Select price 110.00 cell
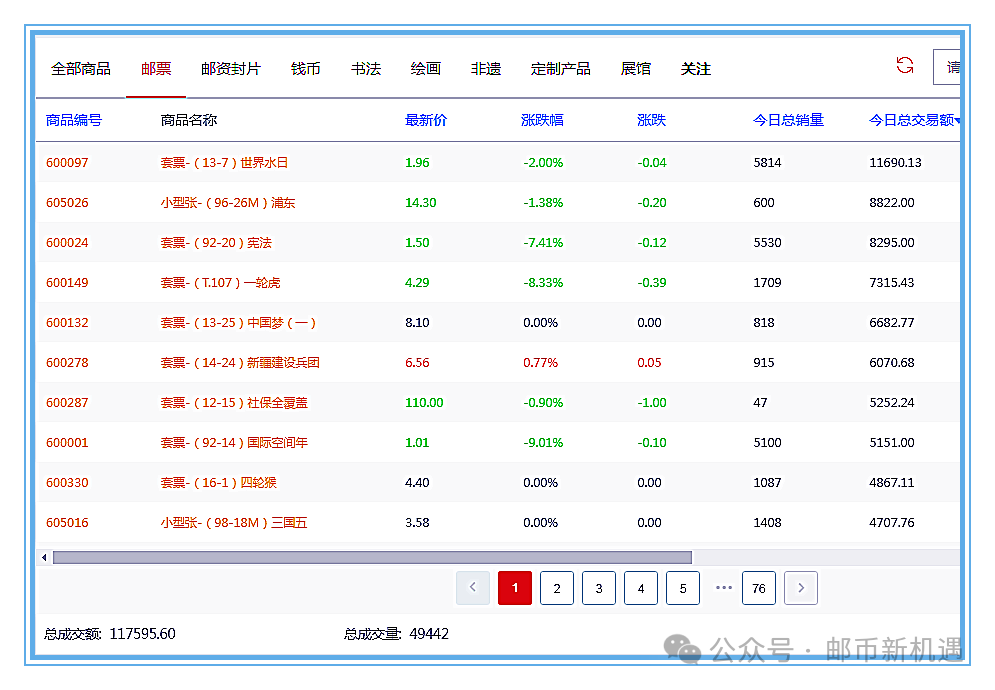 (x=424, y=402)
